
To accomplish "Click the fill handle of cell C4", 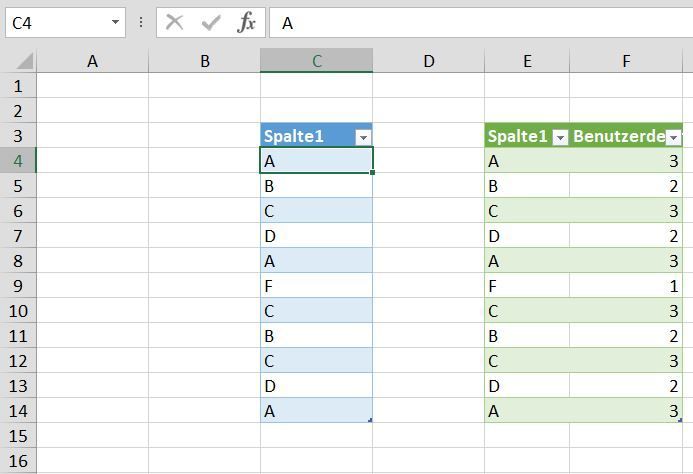I will click(x=372, y=172).
